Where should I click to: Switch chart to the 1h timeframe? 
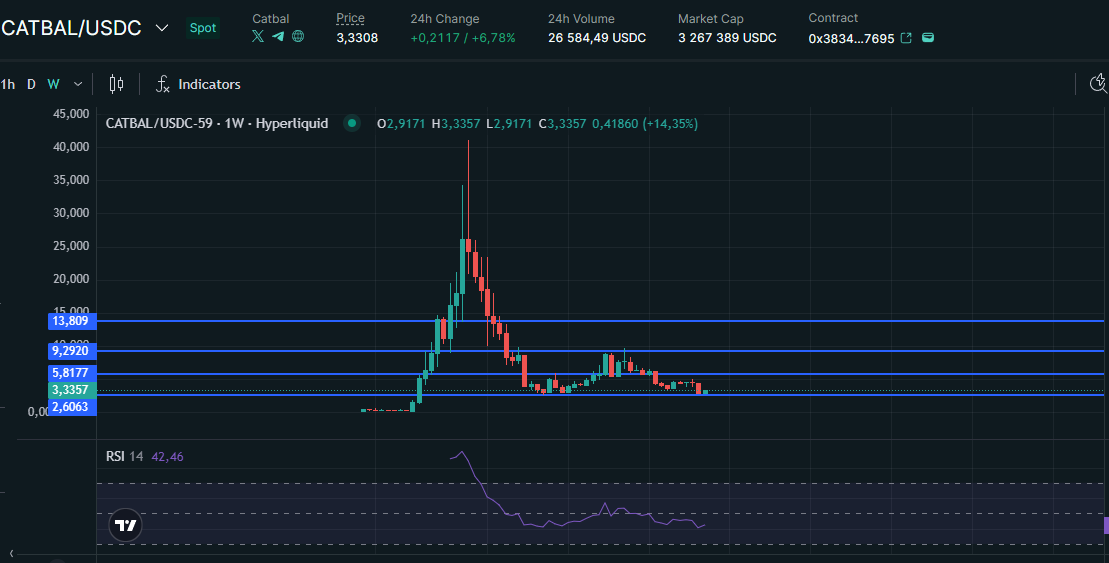(x=8, y=84)
